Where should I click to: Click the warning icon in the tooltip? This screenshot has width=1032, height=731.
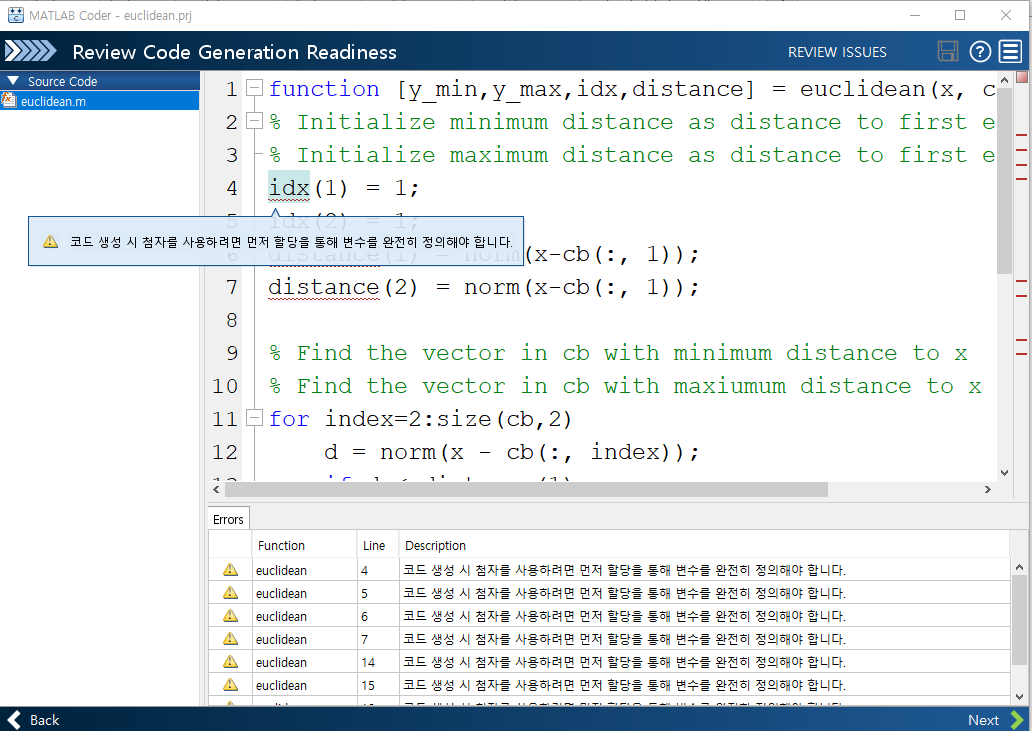click(x=51, y=241)
